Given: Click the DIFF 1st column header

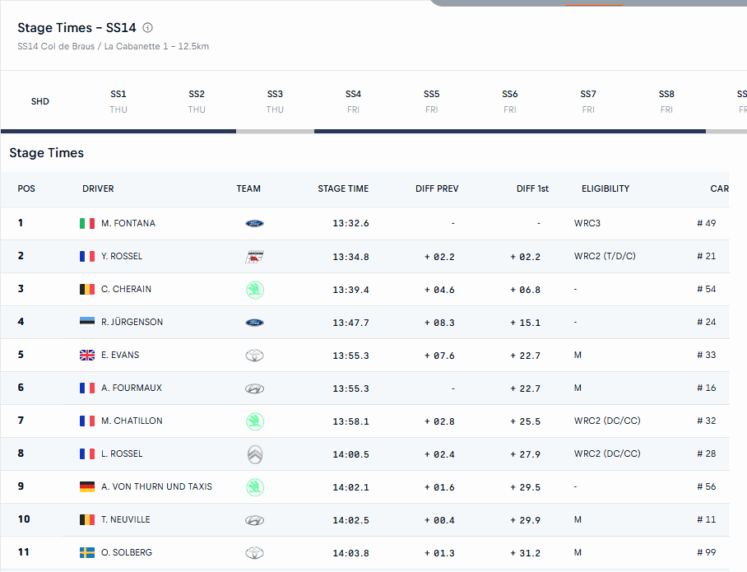Looking at the screenshot, I should pyautogui.click(x=532, y=189).
